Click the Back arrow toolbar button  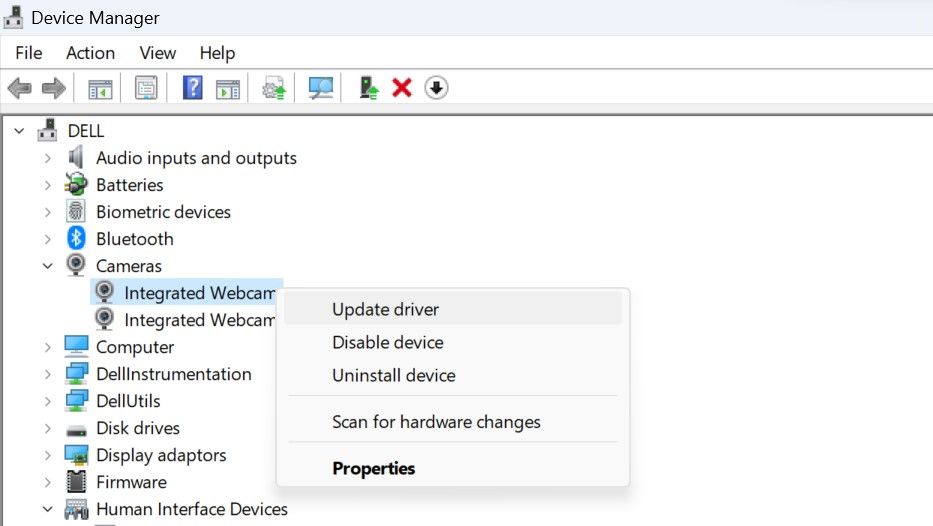pos(19,88)
